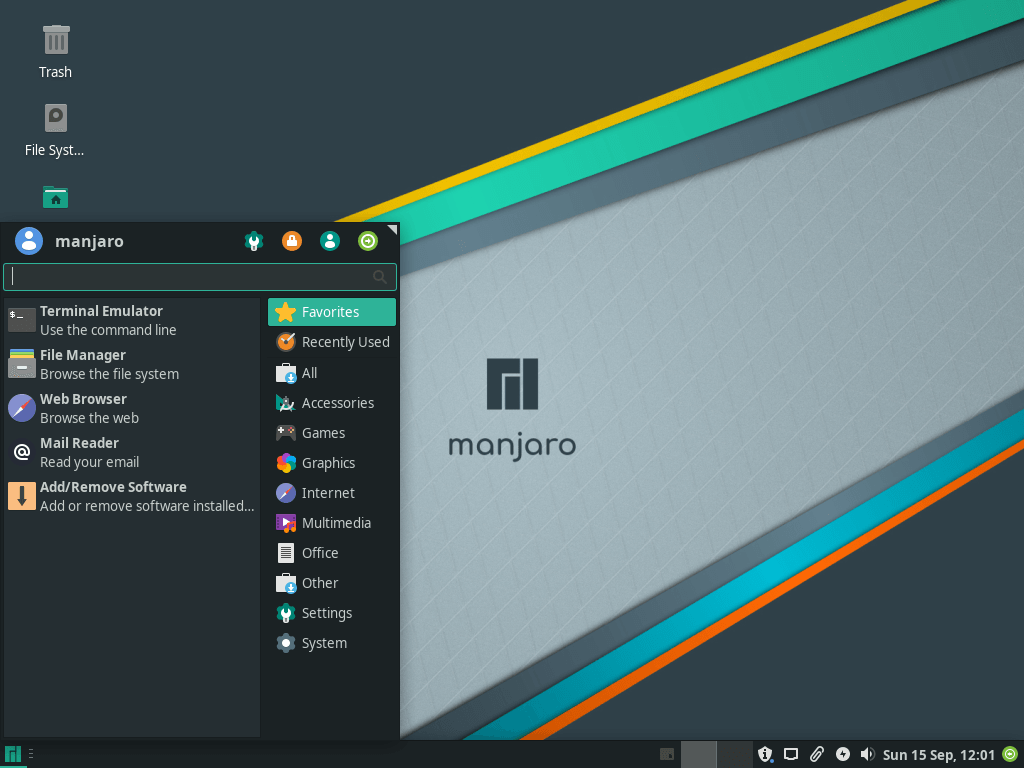Open the Trash desktop icon
1024x768 pixels.
[56, 52]
